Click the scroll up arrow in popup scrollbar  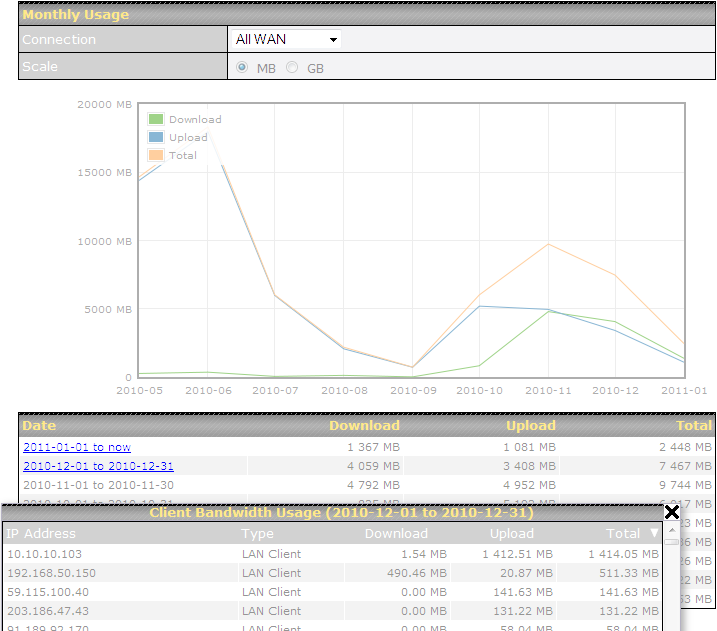pyautogui.click(x=672, y=530)
